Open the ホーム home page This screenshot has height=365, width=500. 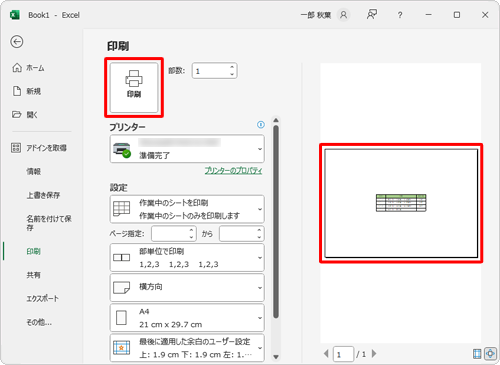point(28,68)
